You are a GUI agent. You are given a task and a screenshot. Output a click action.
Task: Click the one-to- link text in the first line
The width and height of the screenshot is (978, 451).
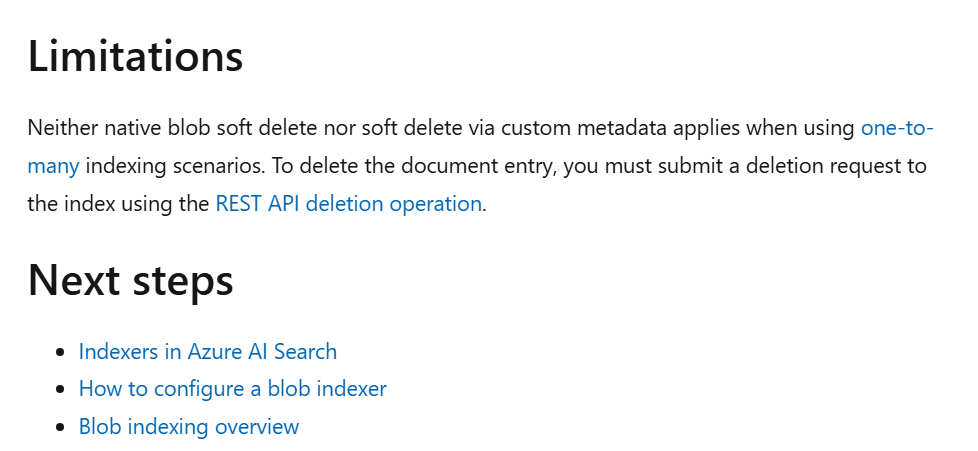coord(897,128)
